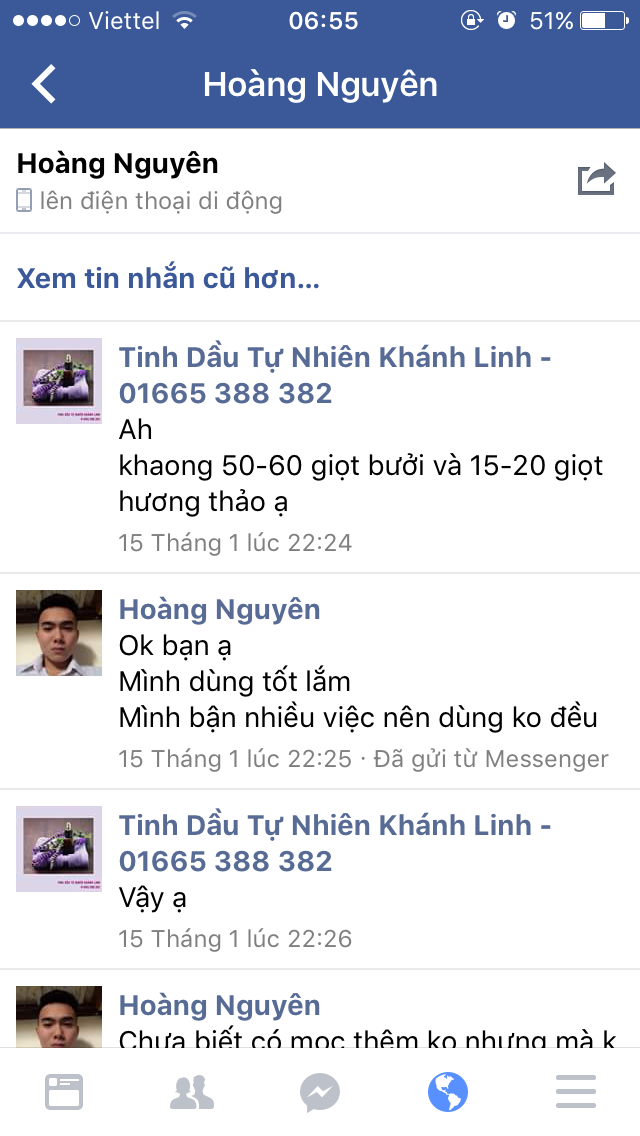Image resolution: width=640 pixels, height=1136 pixels.
Task: Open first Tinh Dầu Tự Nhiên Khánh Linh avatar
Action: click(x=59, y=381)
